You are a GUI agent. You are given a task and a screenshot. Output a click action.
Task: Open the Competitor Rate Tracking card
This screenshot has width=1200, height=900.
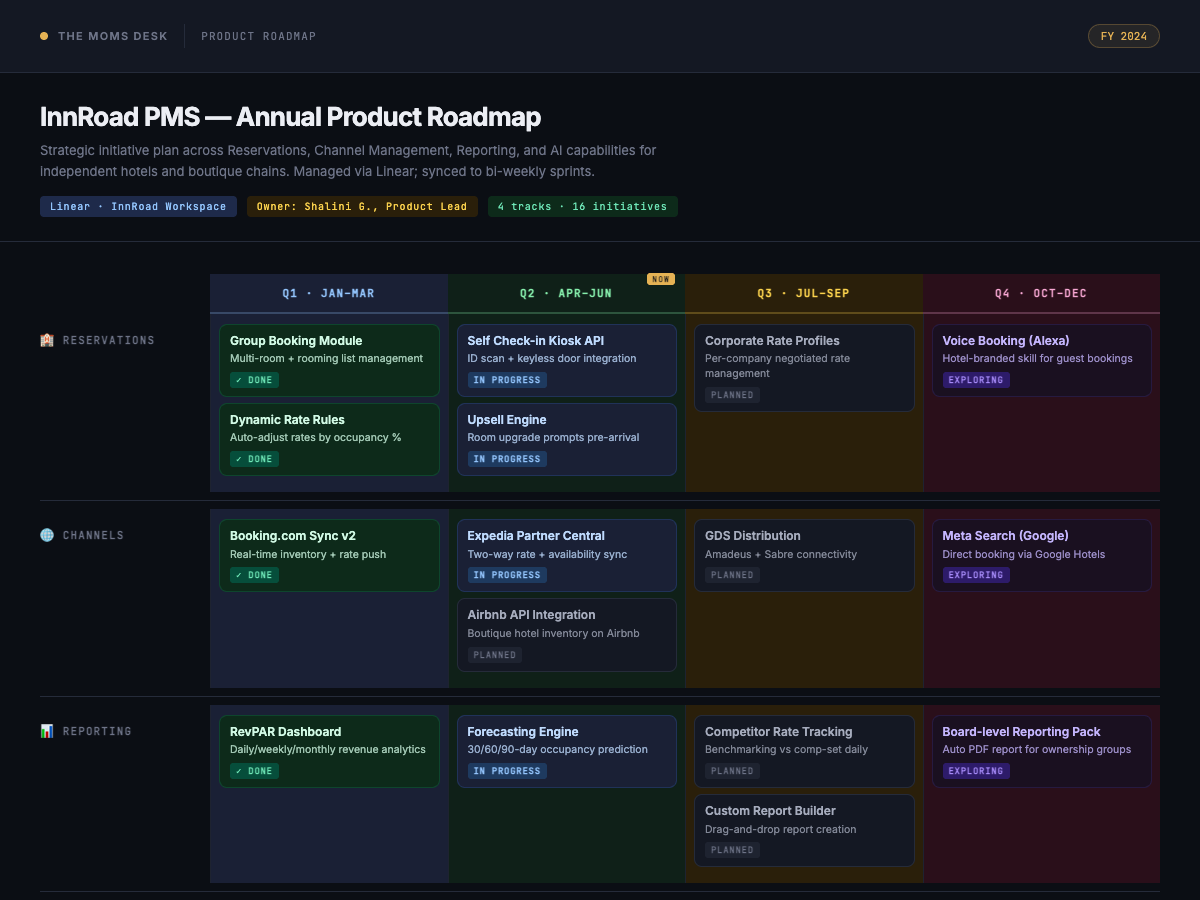coord(804,751)
